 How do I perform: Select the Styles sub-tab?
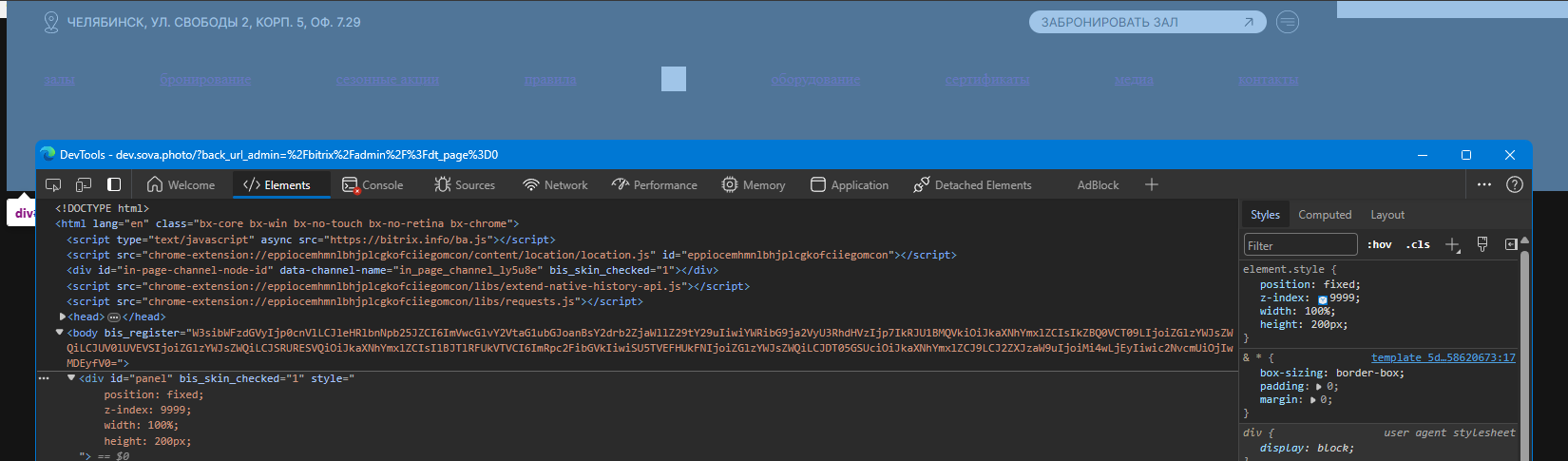coord(1265,215)
